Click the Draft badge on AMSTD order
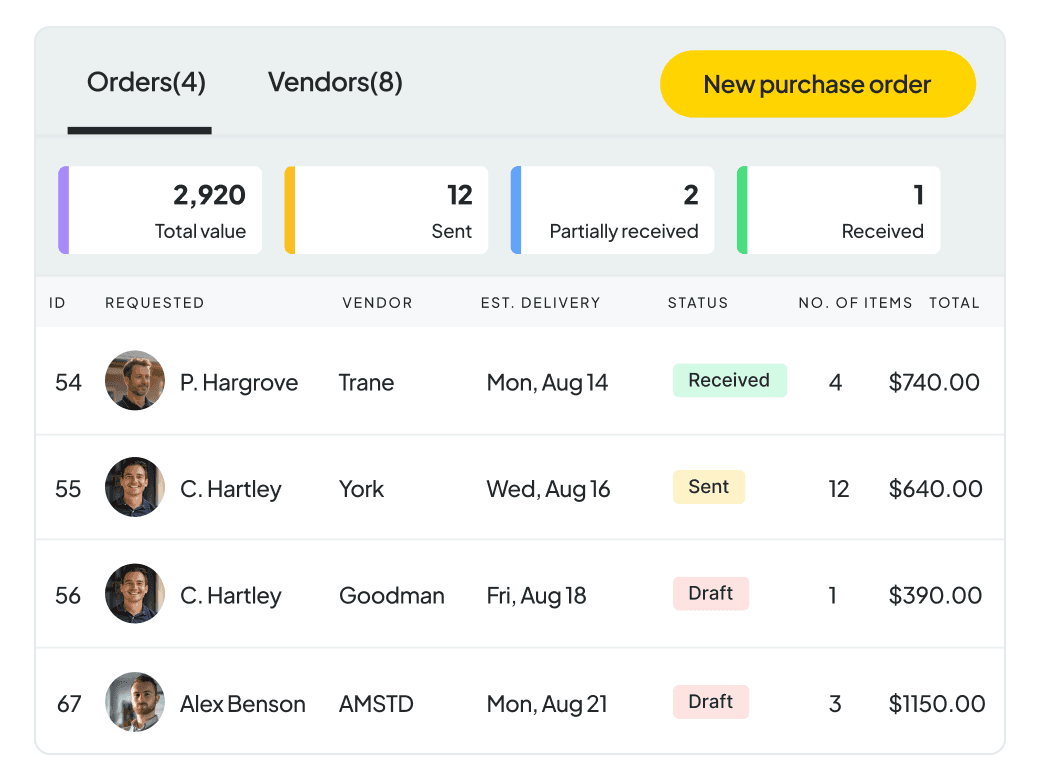The image size is (1040, 780). pos(710,702)
